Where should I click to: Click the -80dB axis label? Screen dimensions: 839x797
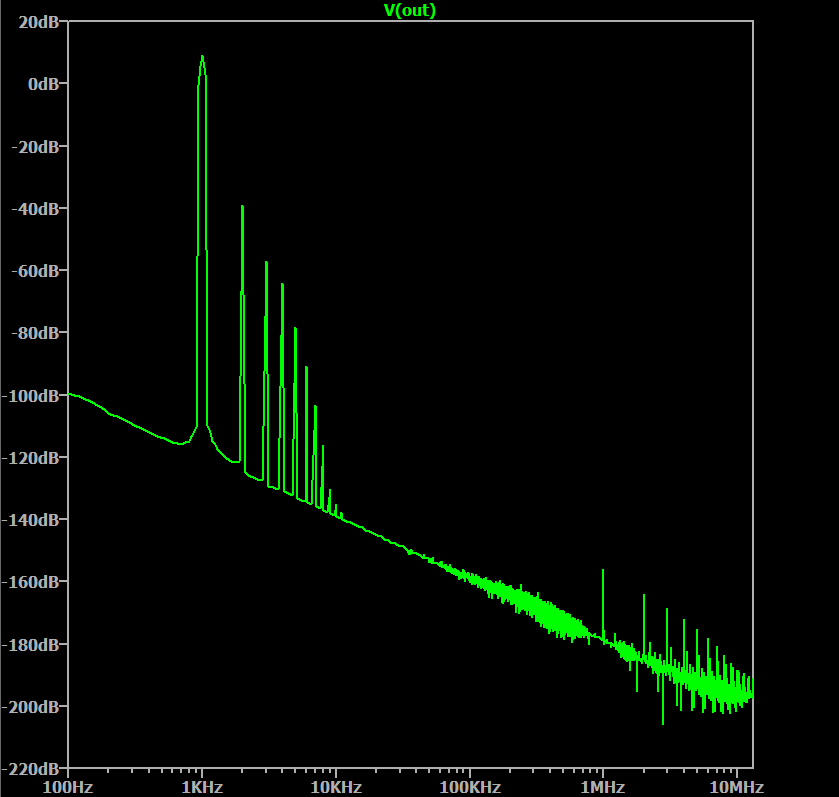click(35, 333)
